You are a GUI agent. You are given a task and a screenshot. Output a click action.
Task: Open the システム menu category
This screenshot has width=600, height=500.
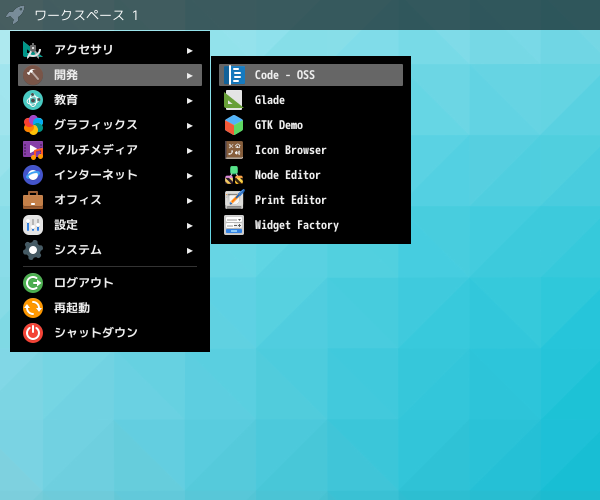click(x=110, y=250)
